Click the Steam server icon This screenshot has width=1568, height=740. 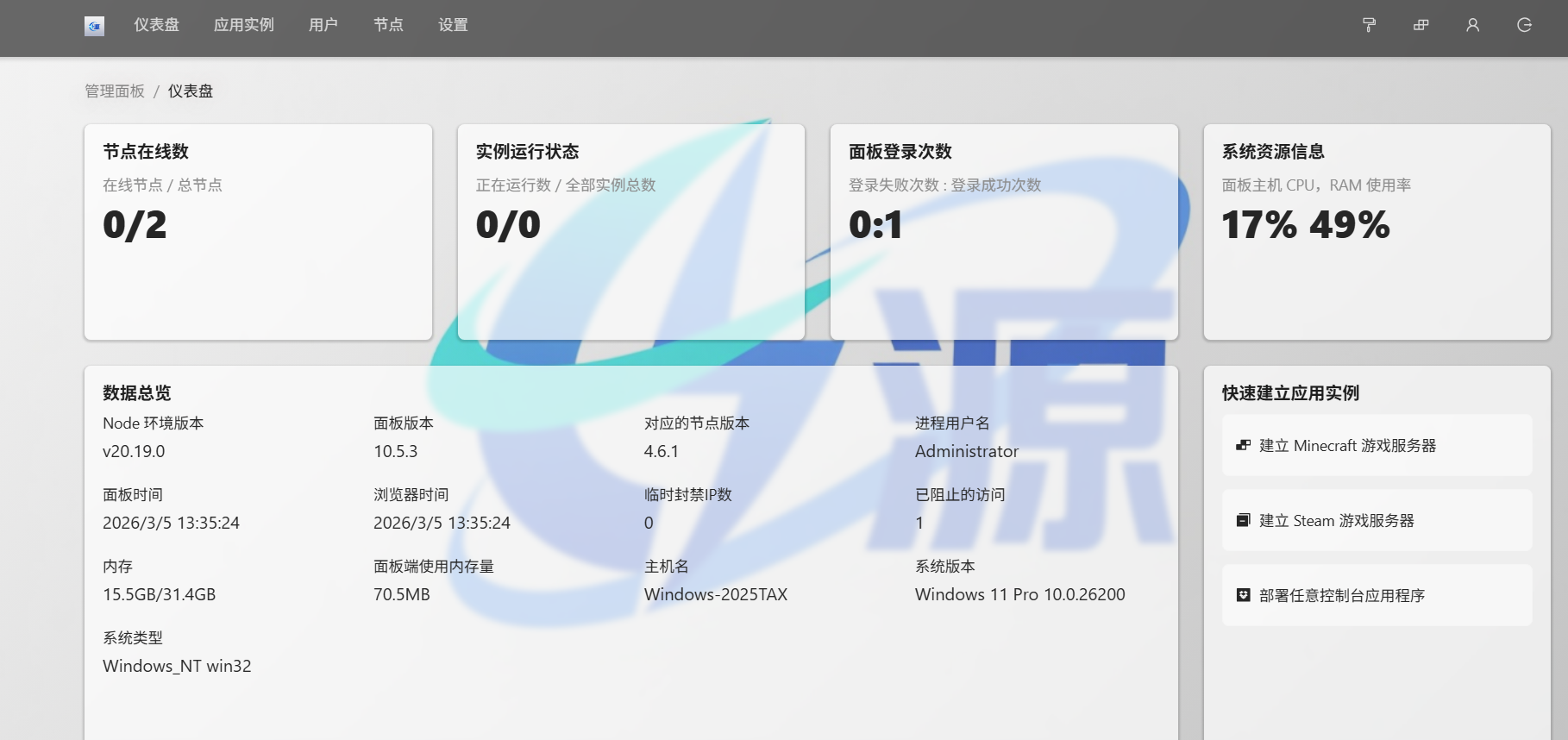[1243, 520]
